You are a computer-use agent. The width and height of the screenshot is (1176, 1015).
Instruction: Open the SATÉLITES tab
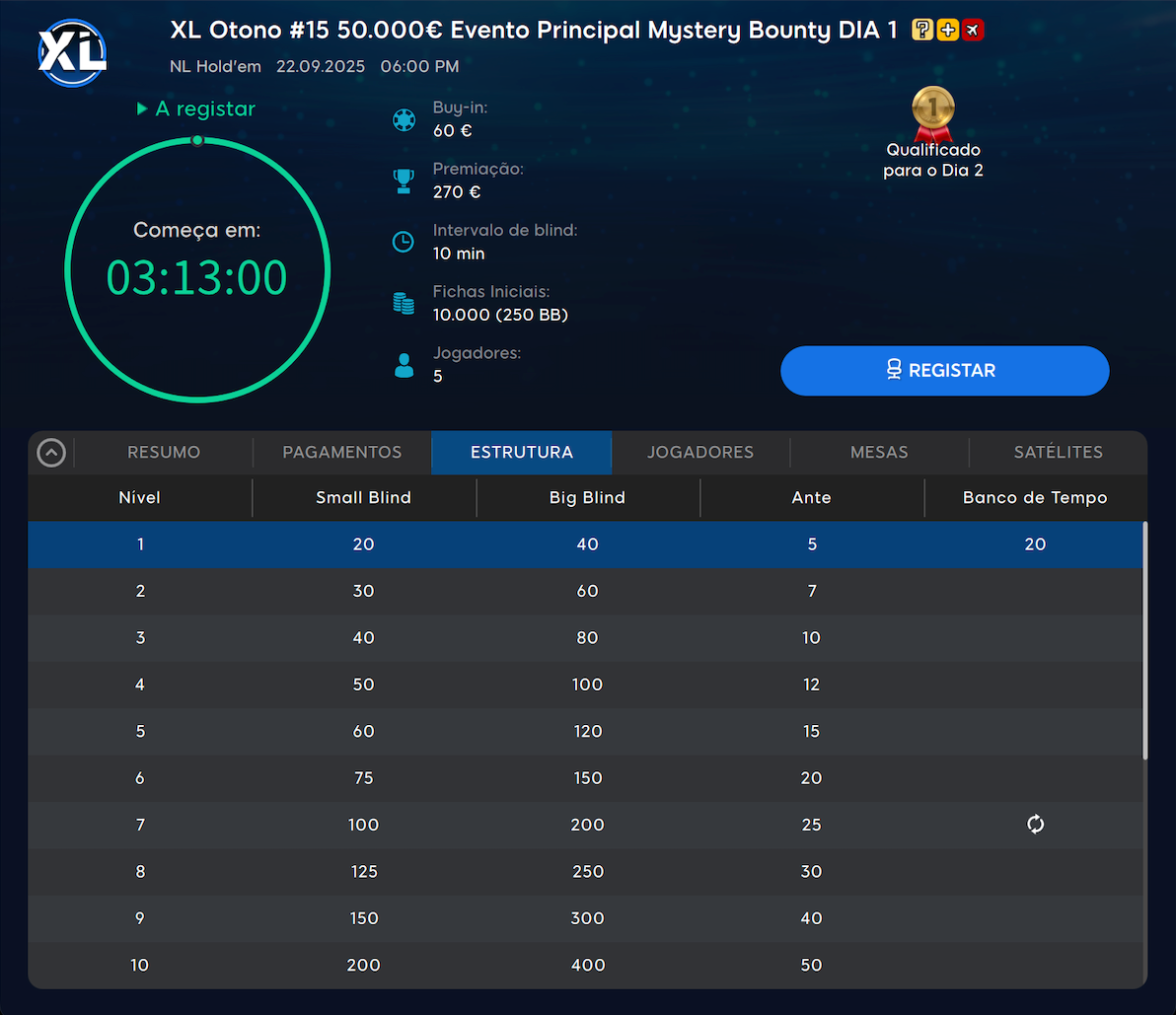(x=1058, y=453)
